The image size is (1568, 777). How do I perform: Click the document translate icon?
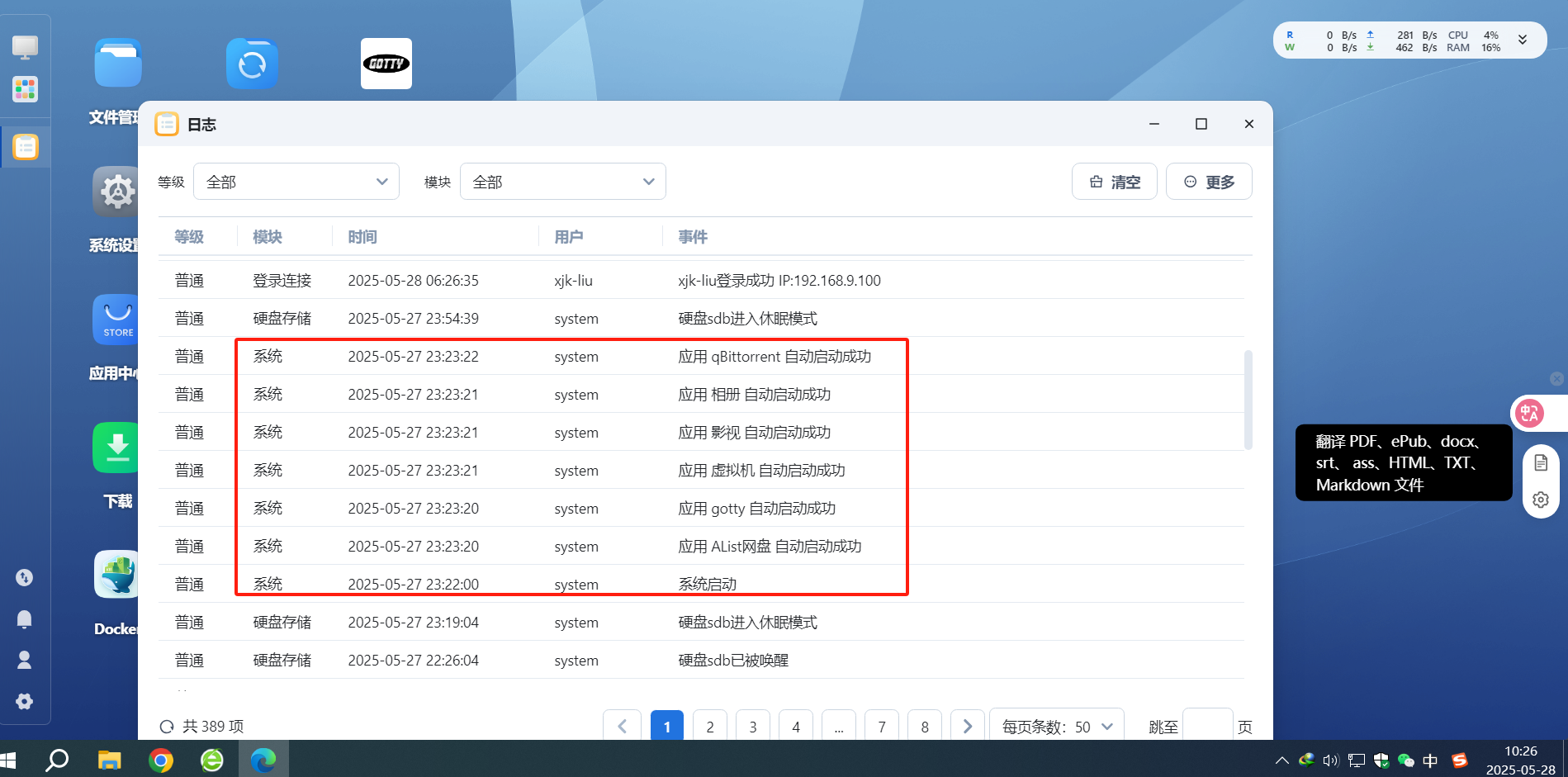click(1541, 462)
